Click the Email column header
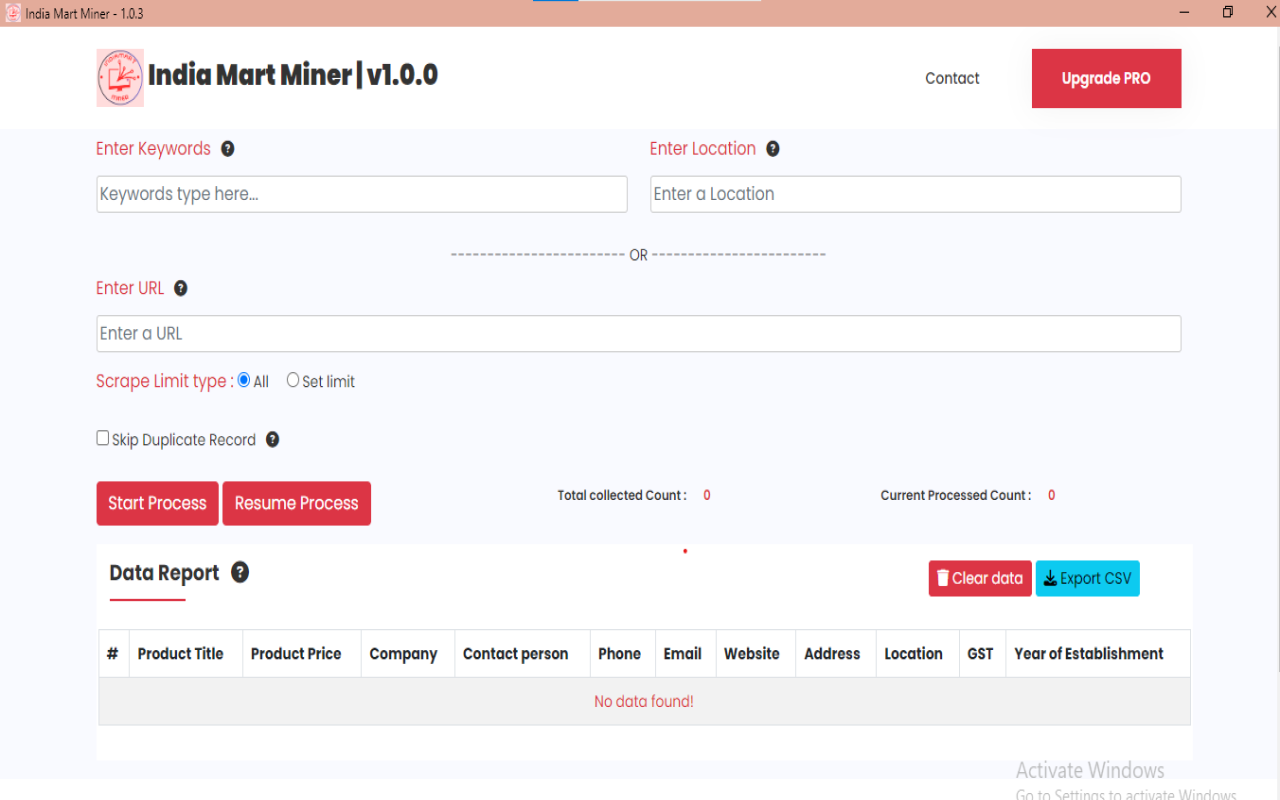Viewport: 1280px width, 800px height. pos(684,653)
